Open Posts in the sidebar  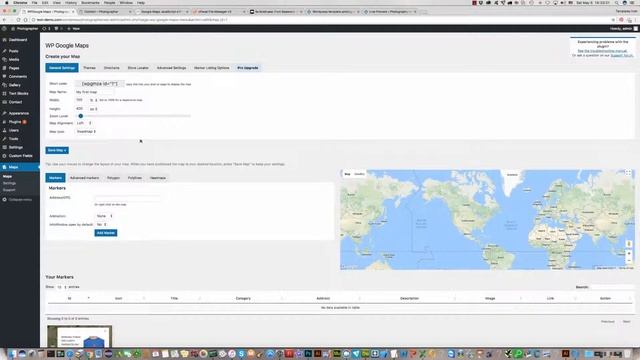13,51
